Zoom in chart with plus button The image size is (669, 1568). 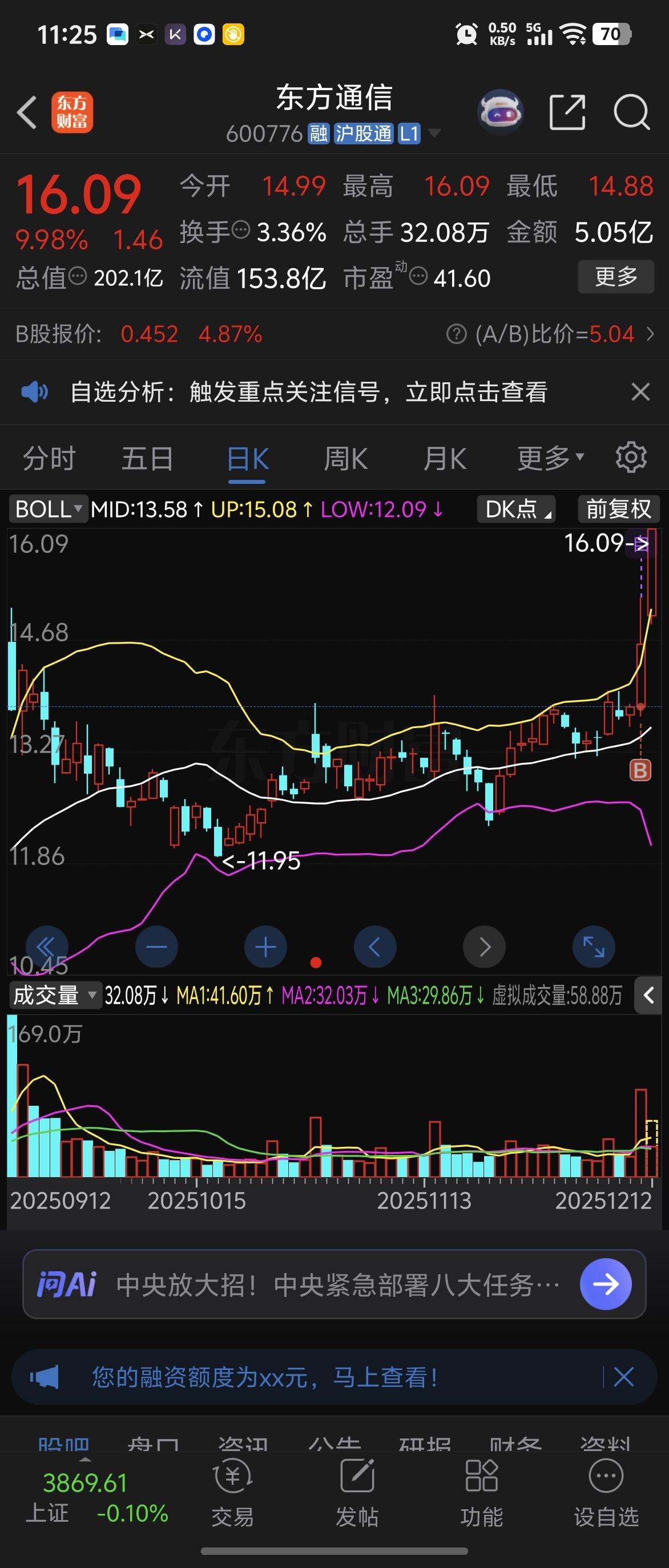pos(265,947)
